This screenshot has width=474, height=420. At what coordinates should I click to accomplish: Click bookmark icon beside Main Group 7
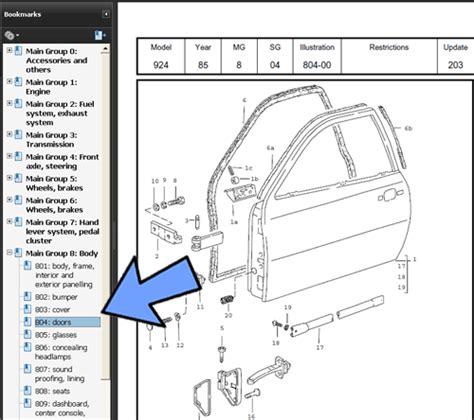click(x=18, y=222)
